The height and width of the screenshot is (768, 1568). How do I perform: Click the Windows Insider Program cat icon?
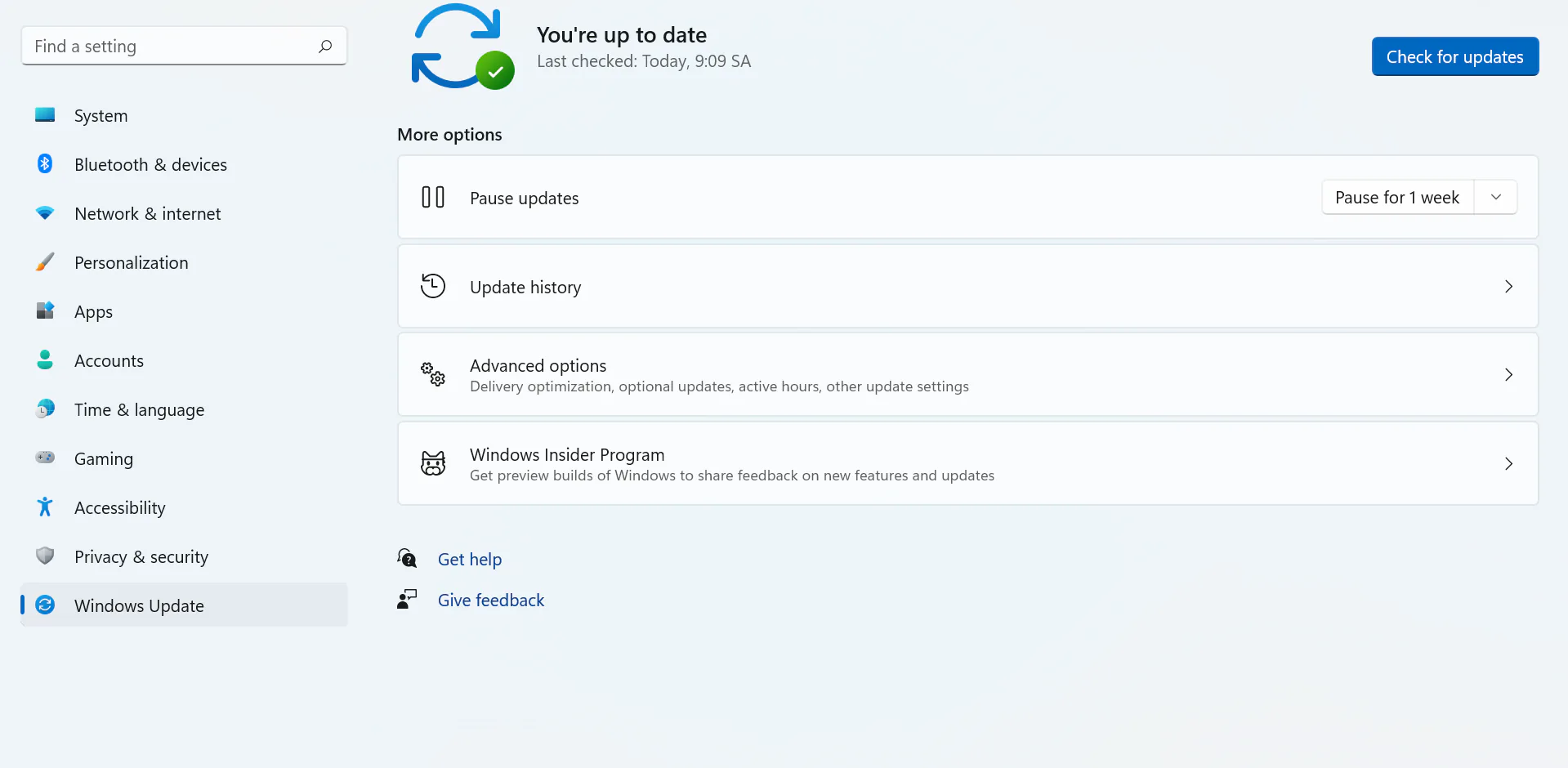pos(433,463)
